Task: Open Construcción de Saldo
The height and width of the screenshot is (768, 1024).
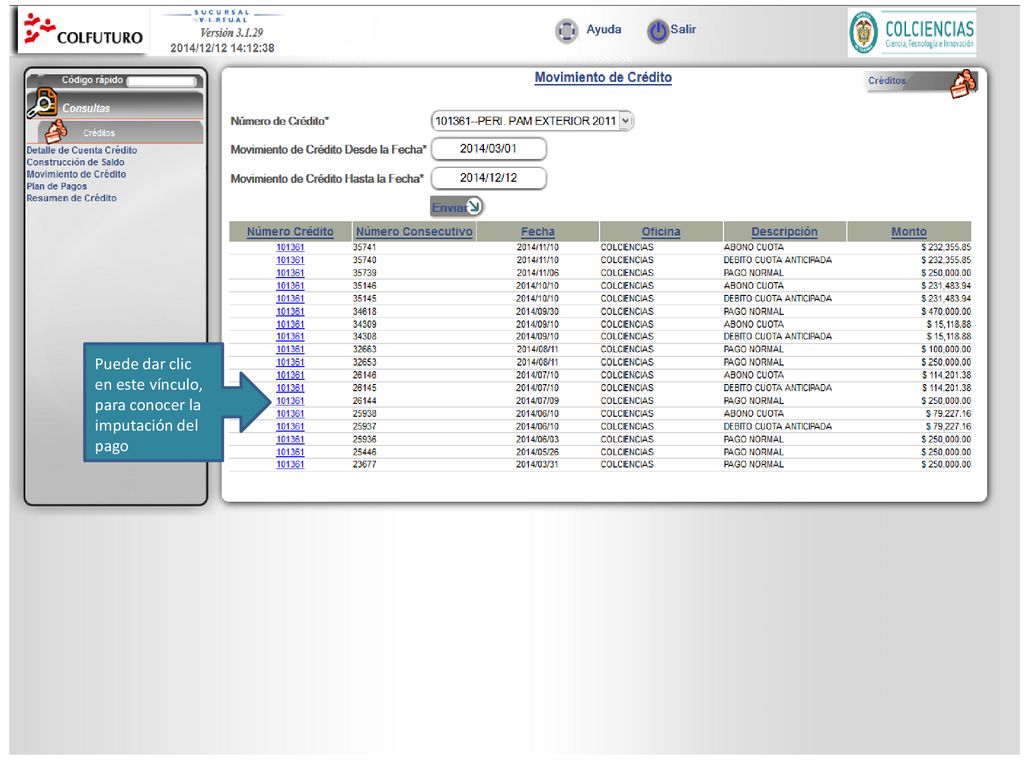Action: (75, 162)
